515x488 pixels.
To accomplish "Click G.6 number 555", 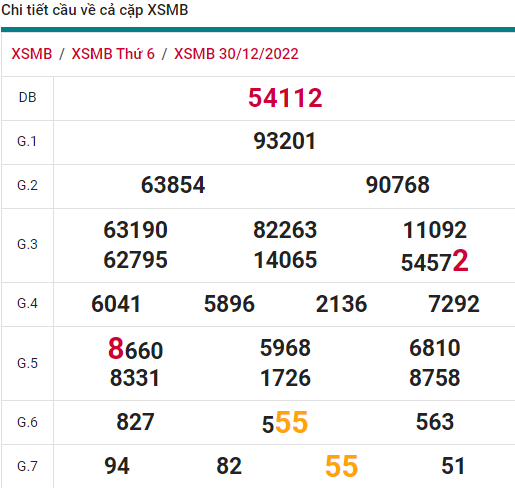I will pos(285,423).
